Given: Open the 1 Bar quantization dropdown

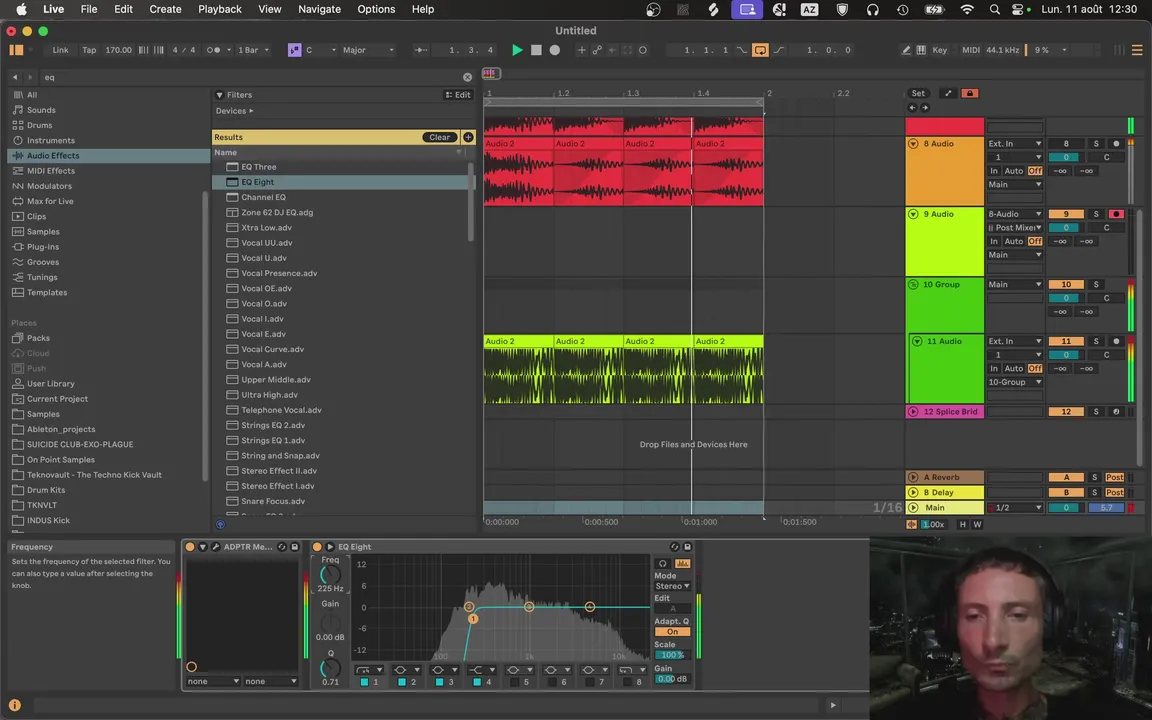Looking at the screenshot, I should 252,50.
